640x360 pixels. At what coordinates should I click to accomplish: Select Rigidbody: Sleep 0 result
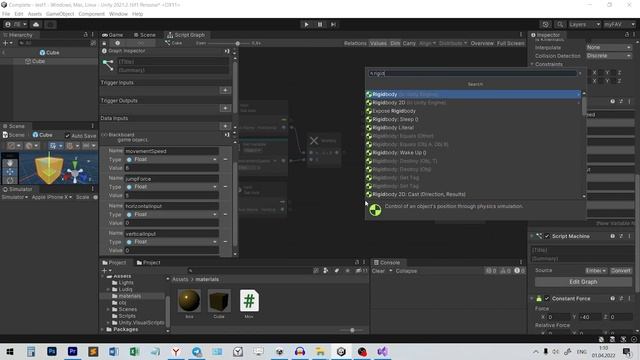point(473,120)
